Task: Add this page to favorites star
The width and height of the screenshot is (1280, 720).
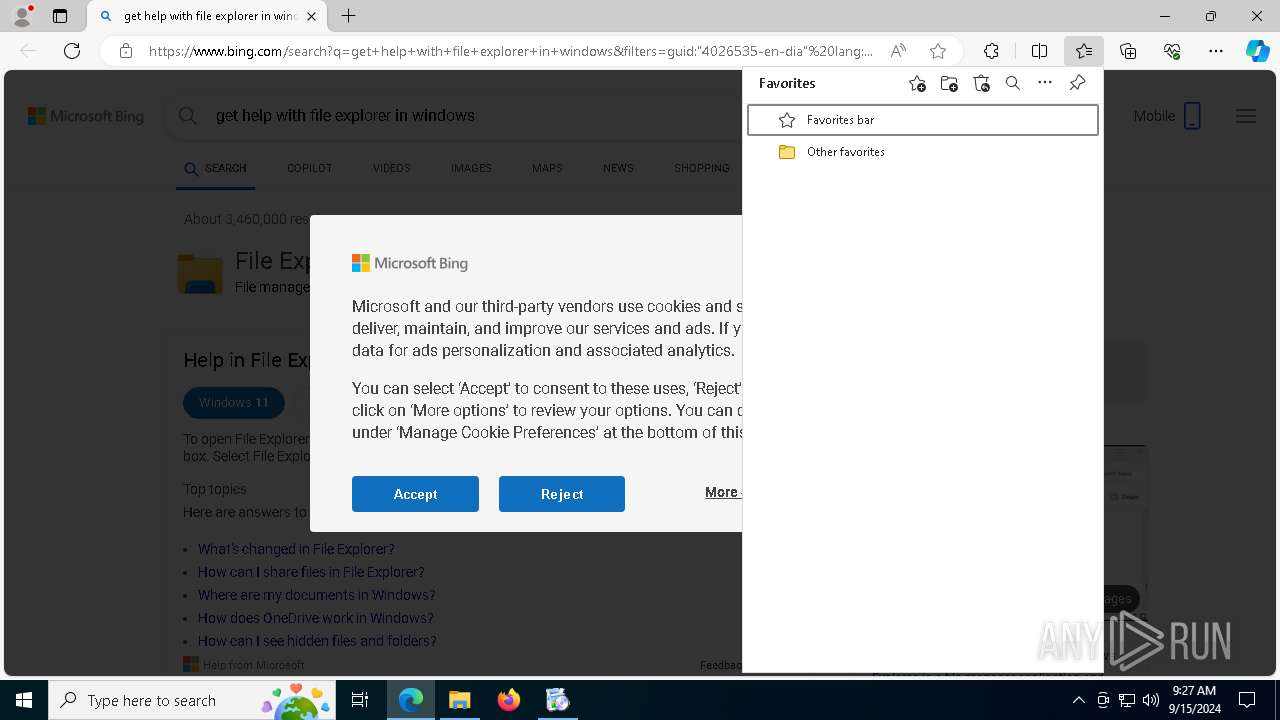Action: pyautogui.click(x=937, y=51)
